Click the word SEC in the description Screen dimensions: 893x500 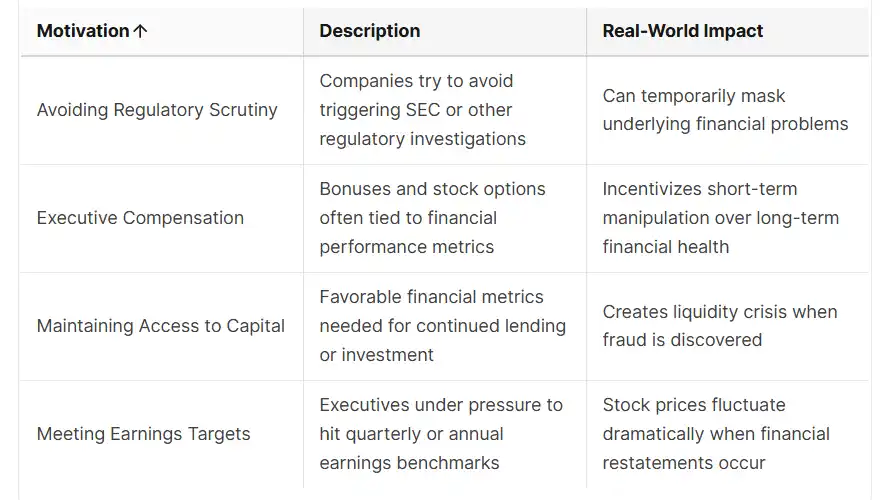click(423, 110)
